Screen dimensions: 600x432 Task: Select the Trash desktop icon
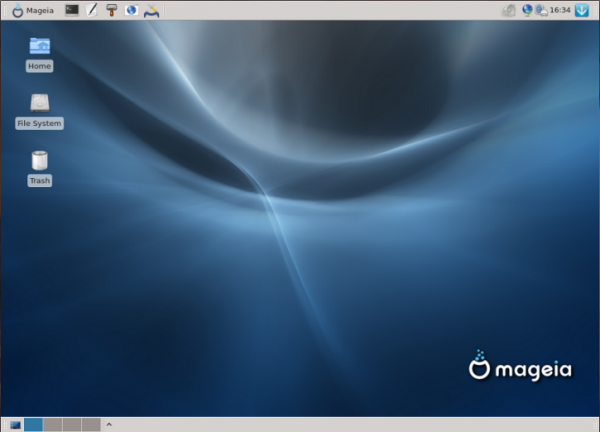(x=39, y=168)
